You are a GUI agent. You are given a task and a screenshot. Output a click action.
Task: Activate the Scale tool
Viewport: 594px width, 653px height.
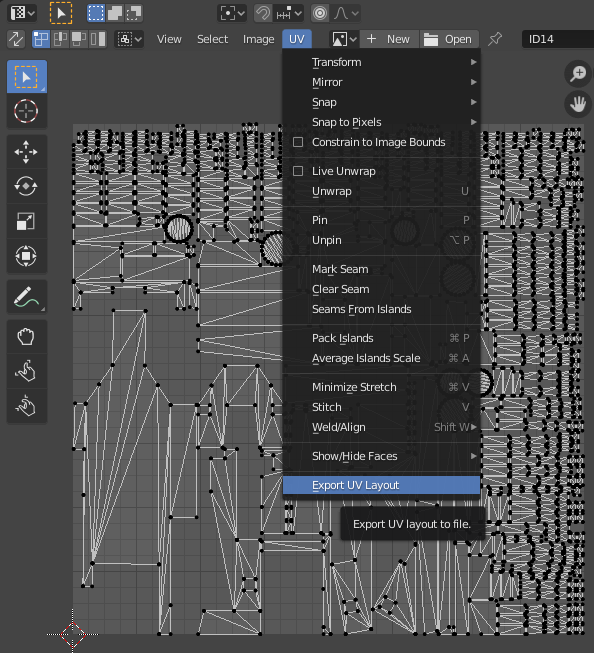27,221
